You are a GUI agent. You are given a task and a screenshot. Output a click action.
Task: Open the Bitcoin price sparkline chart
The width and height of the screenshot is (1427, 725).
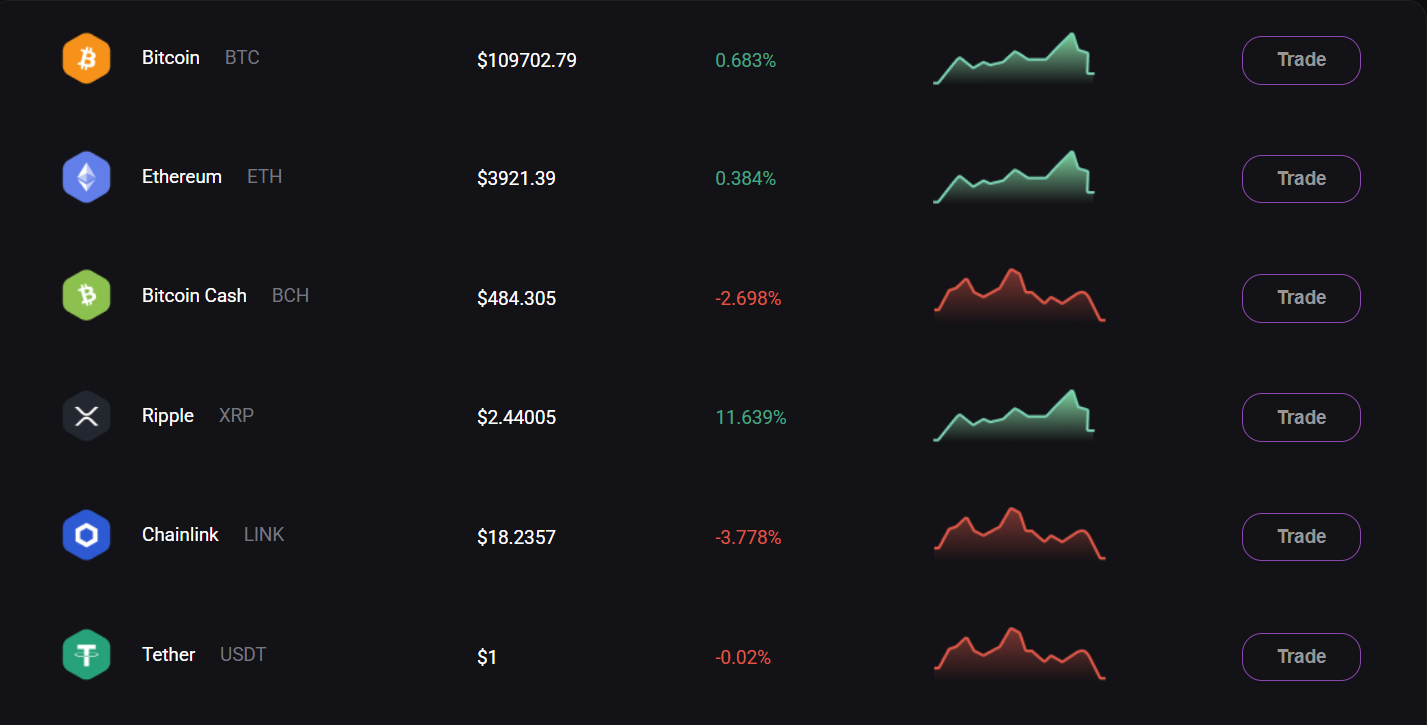pyautogui.click(x=1014, y=61)
